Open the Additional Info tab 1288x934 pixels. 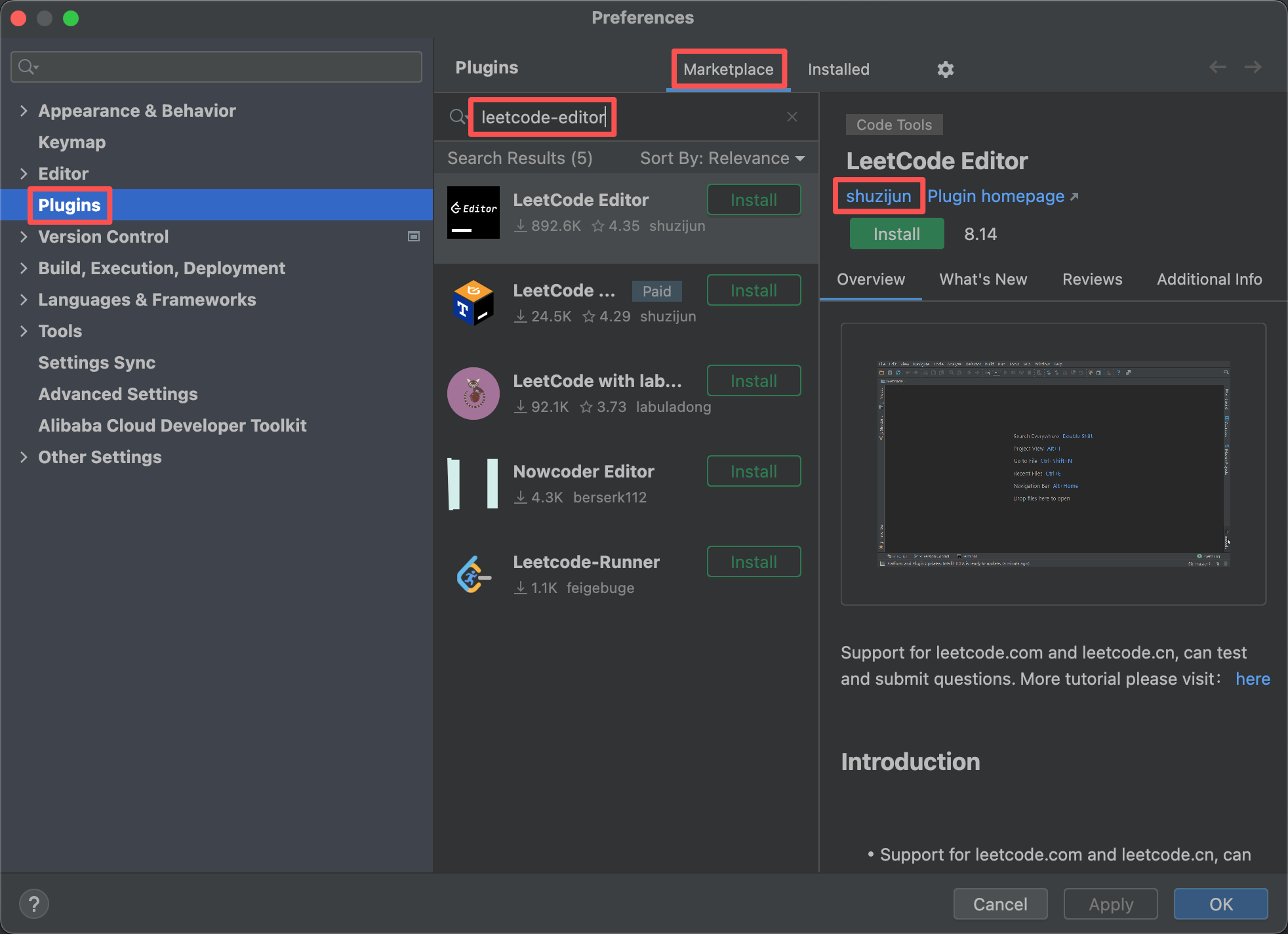pos(1209,279)
